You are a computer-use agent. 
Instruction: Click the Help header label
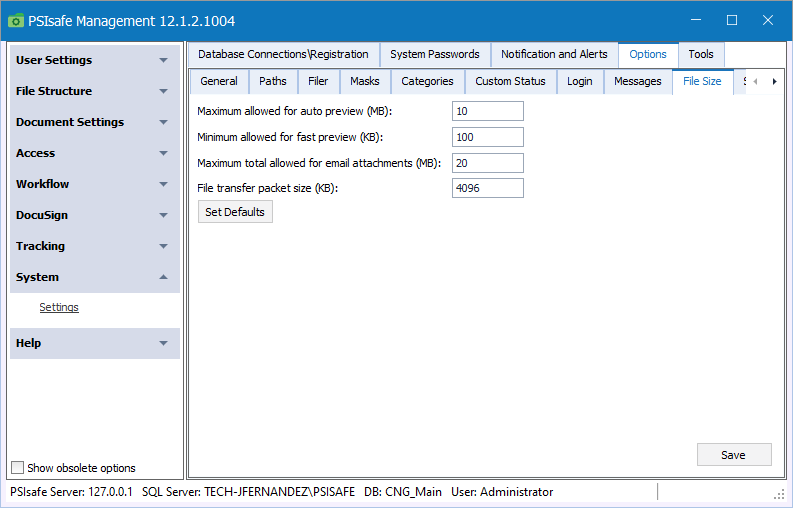pyautogui.click(x=28, y=343)
